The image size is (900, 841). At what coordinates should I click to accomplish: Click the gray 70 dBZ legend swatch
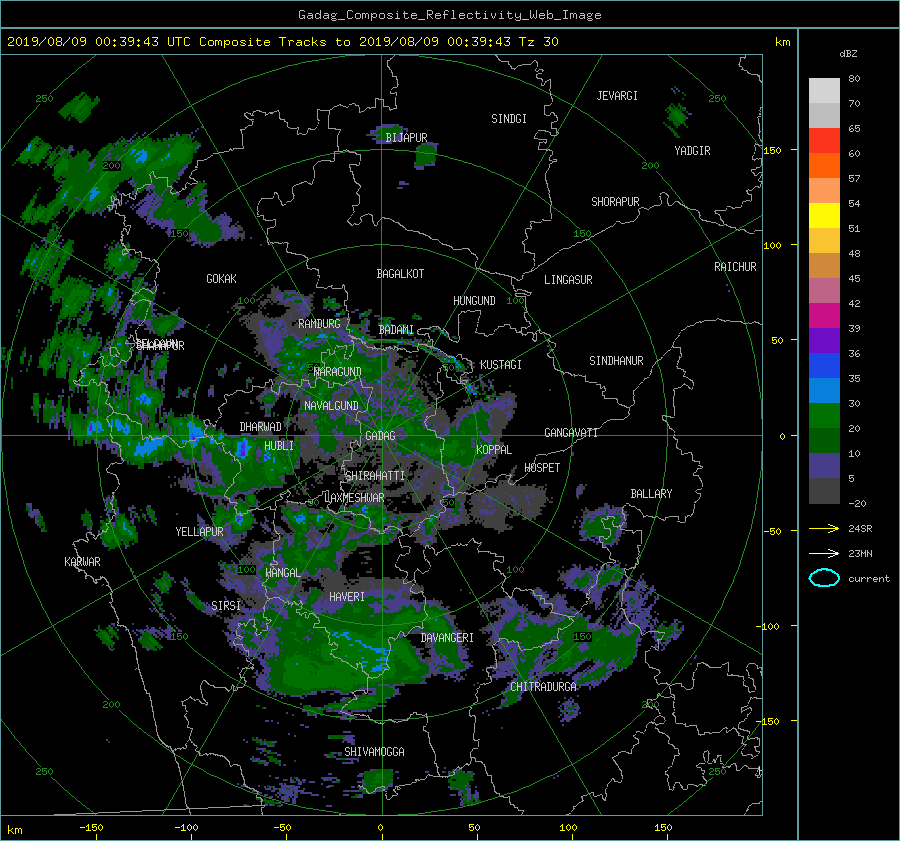(824, 115)
